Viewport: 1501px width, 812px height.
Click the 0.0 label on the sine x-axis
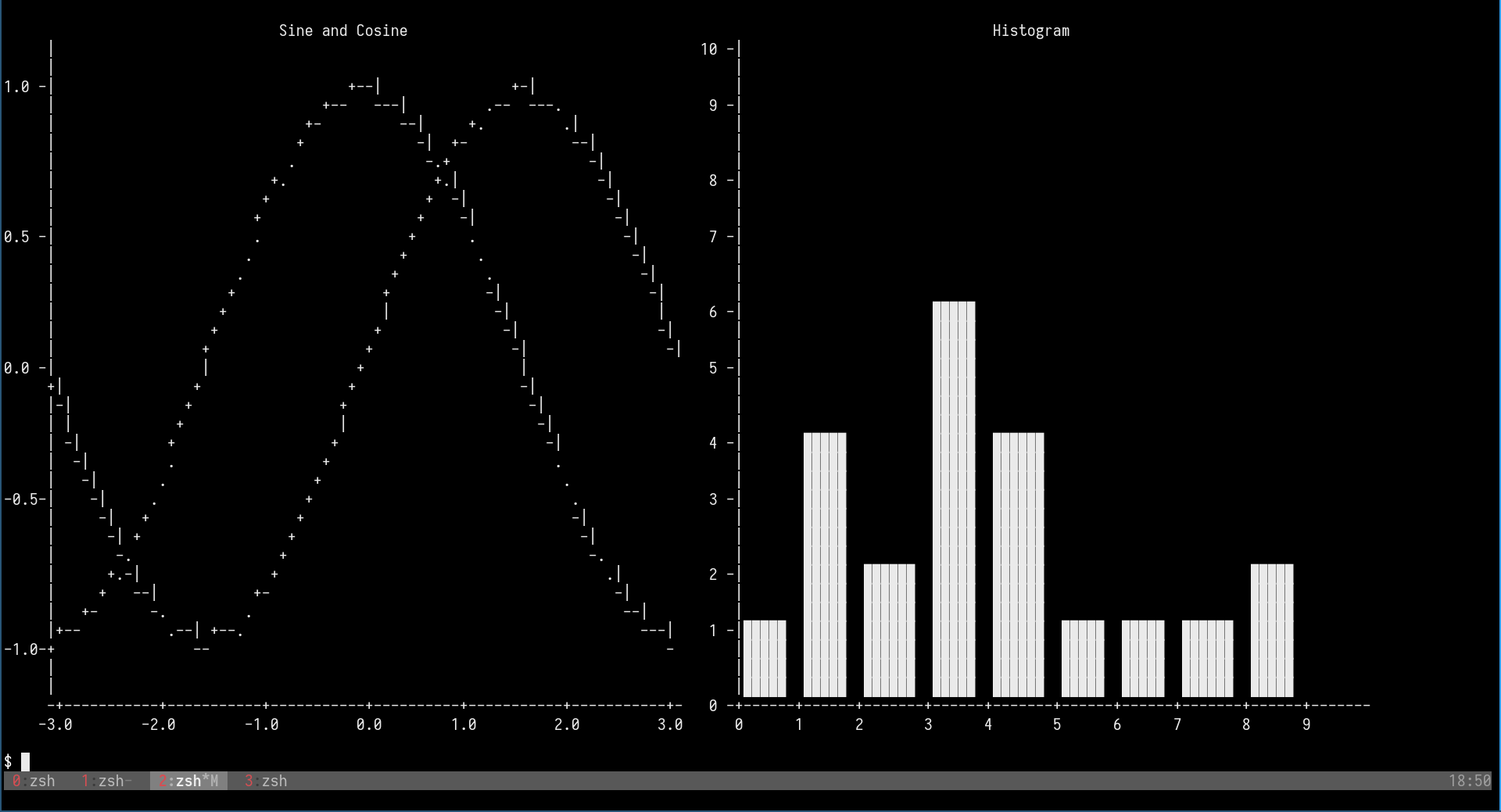370,724
